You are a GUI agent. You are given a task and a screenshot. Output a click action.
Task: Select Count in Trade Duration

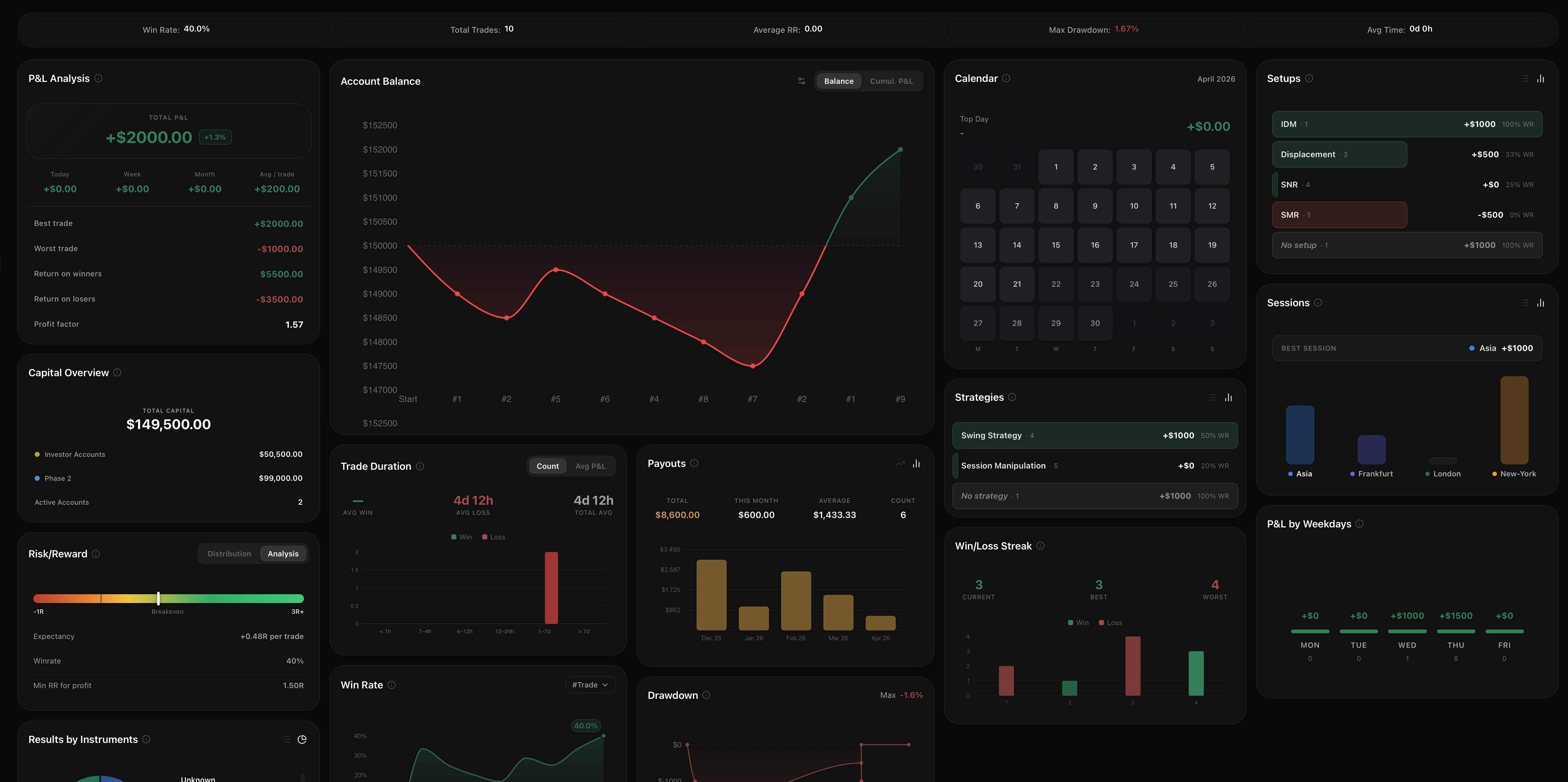(547, 466)
